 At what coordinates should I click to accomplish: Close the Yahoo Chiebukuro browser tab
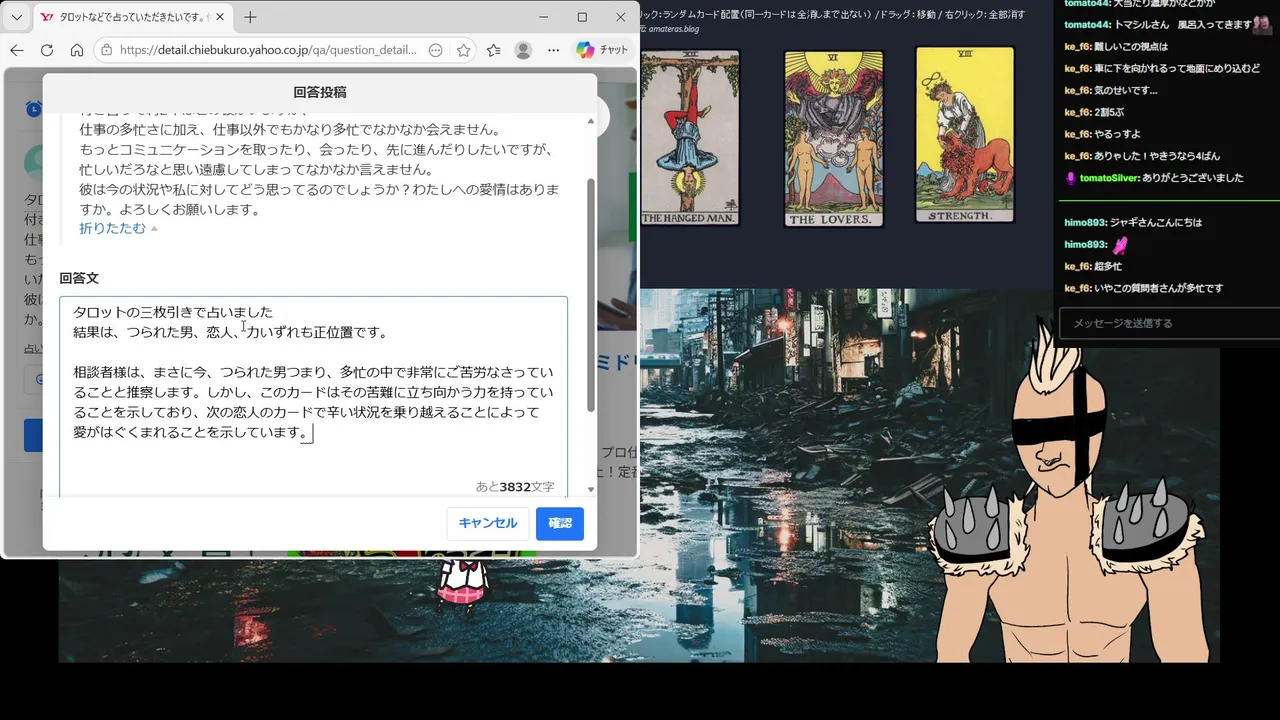click(220, 17)
